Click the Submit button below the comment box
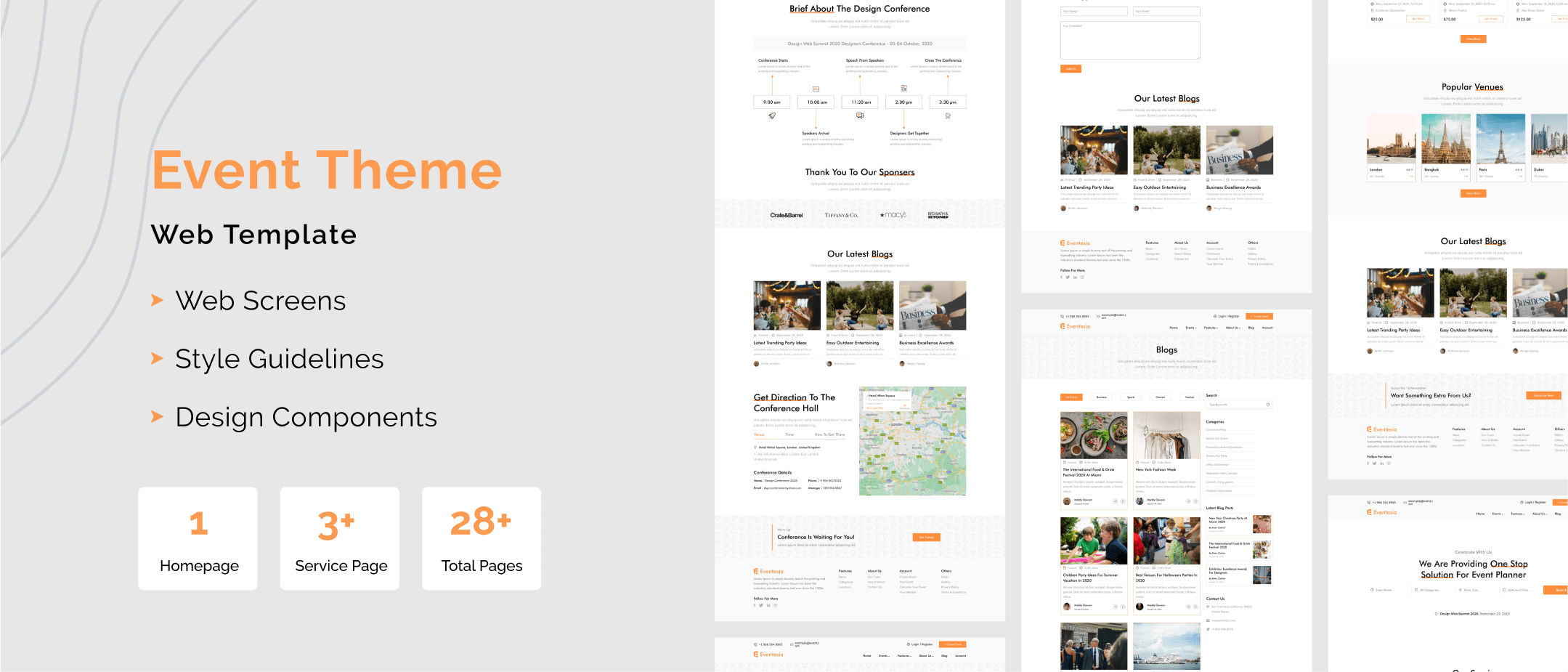 tap(1071, 69)
